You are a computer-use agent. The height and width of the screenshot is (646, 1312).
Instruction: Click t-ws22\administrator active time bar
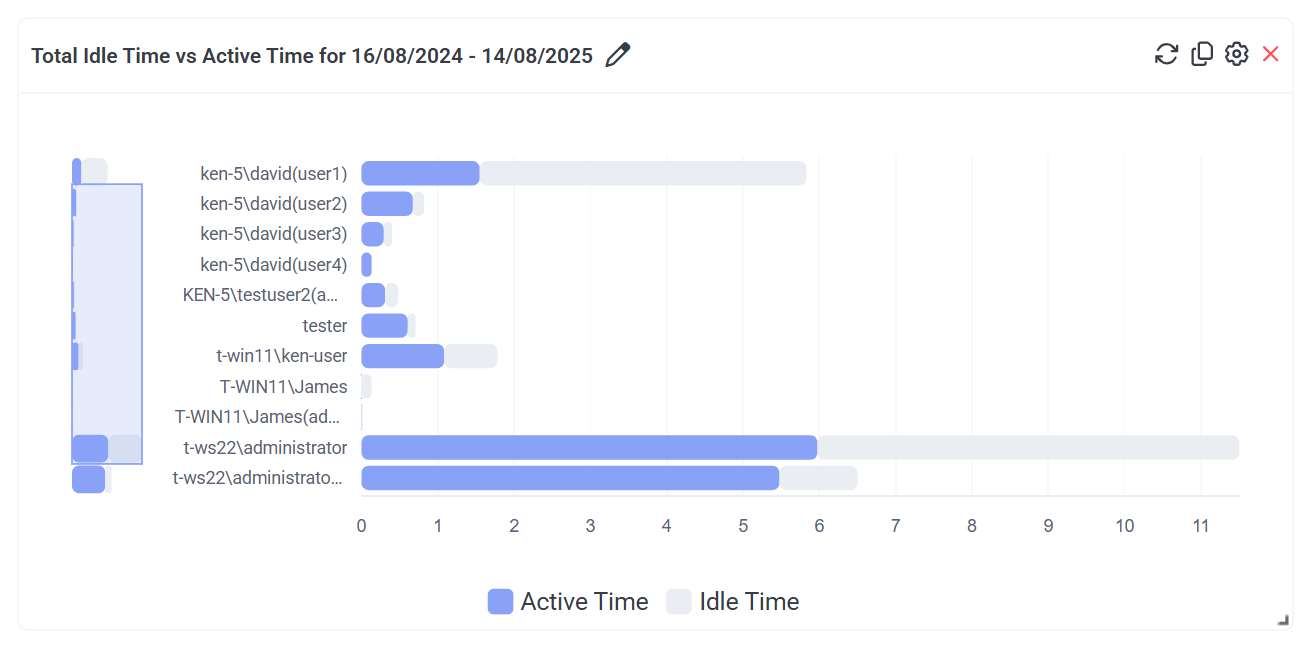click(588, 448)
